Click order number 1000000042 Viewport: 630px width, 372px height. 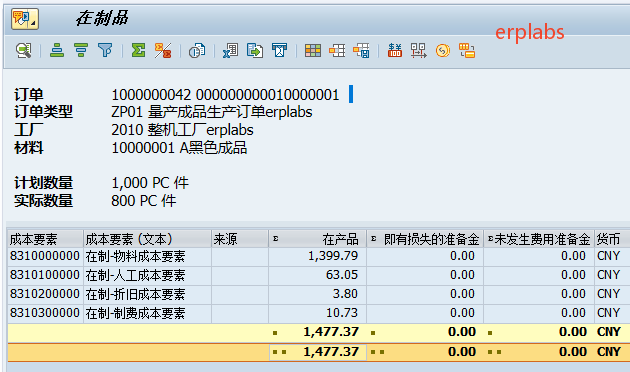[151, 95]
